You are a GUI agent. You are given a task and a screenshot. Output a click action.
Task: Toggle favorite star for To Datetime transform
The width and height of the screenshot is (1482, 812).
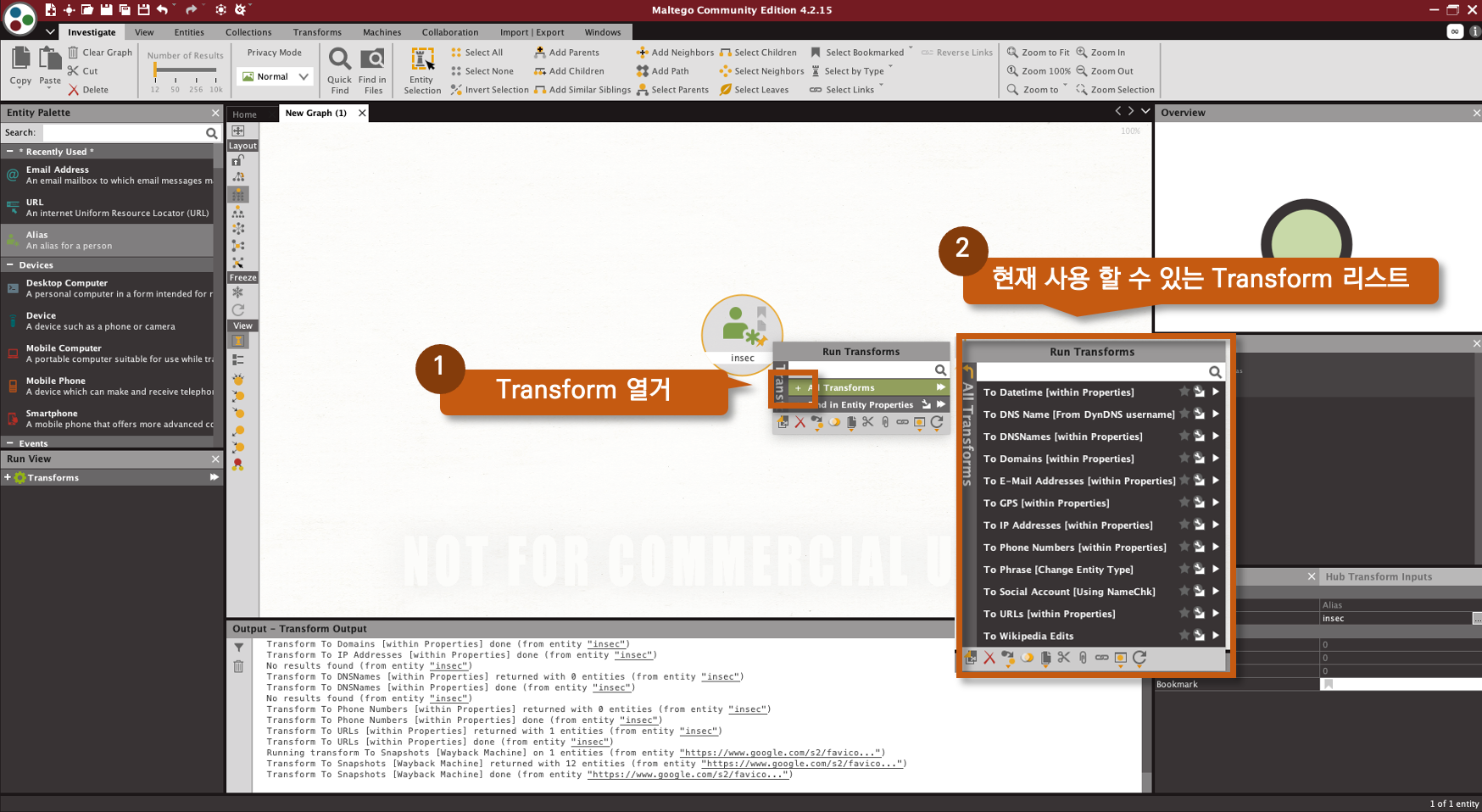[x=1184, y=392]
